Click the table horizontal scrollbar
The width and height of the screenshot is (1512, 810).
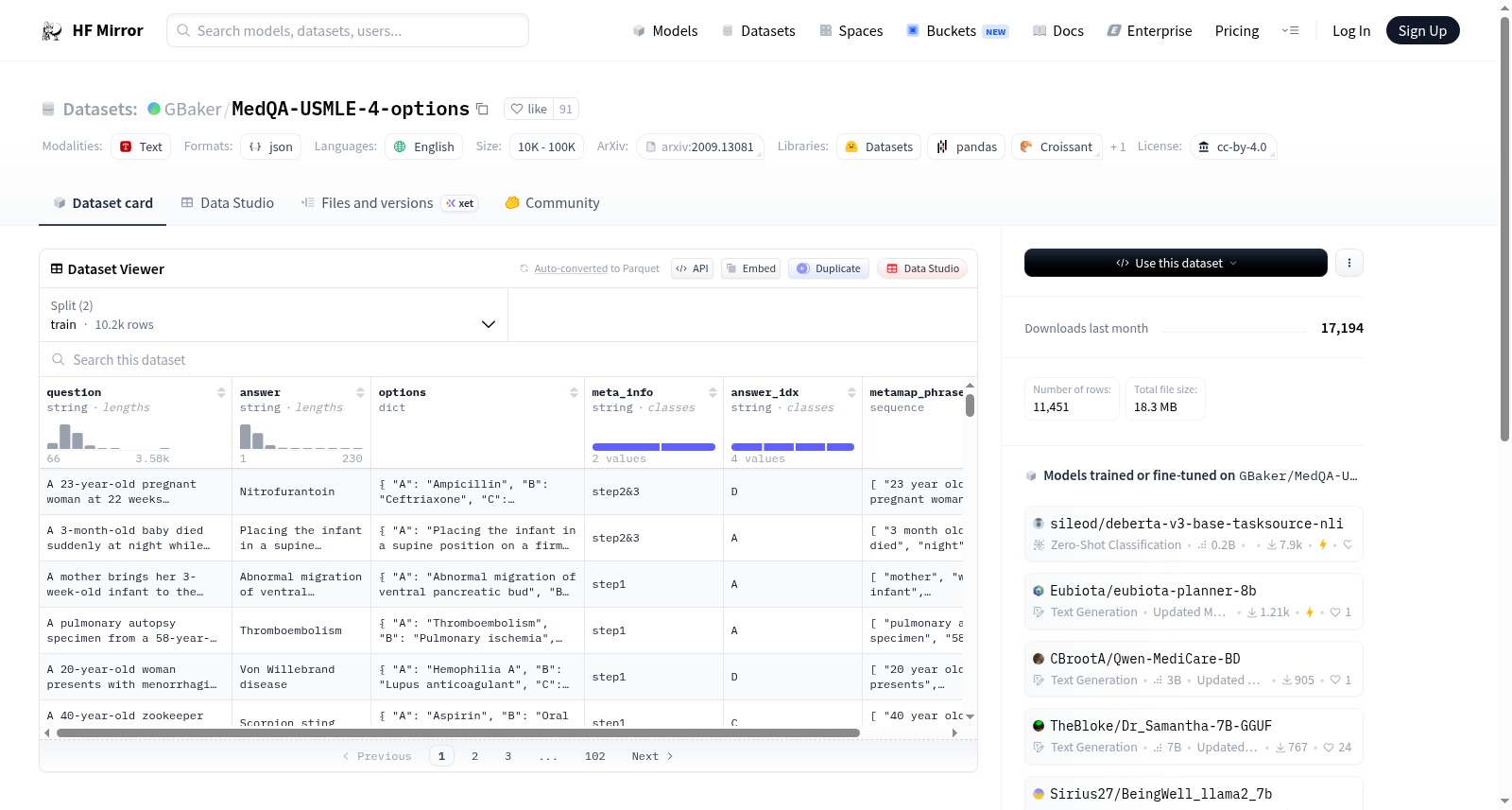tap(458, 732)
